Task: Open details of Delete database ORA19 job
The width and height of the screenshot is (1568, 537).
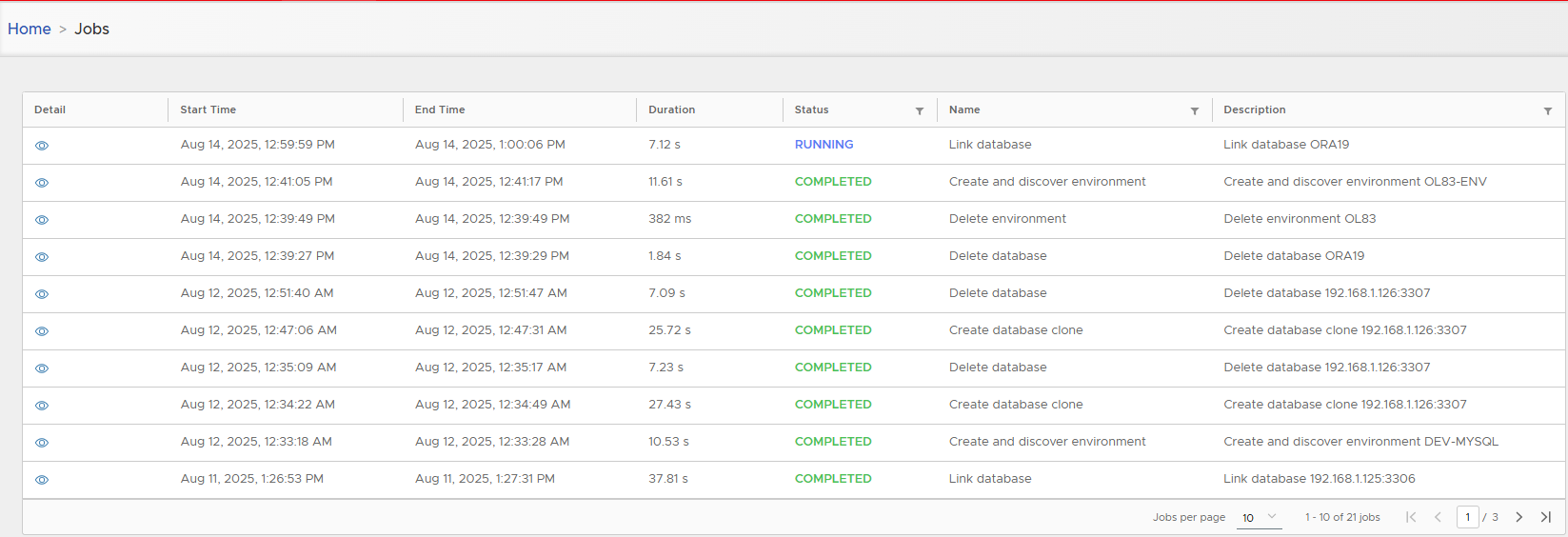Action: [42, 257]
